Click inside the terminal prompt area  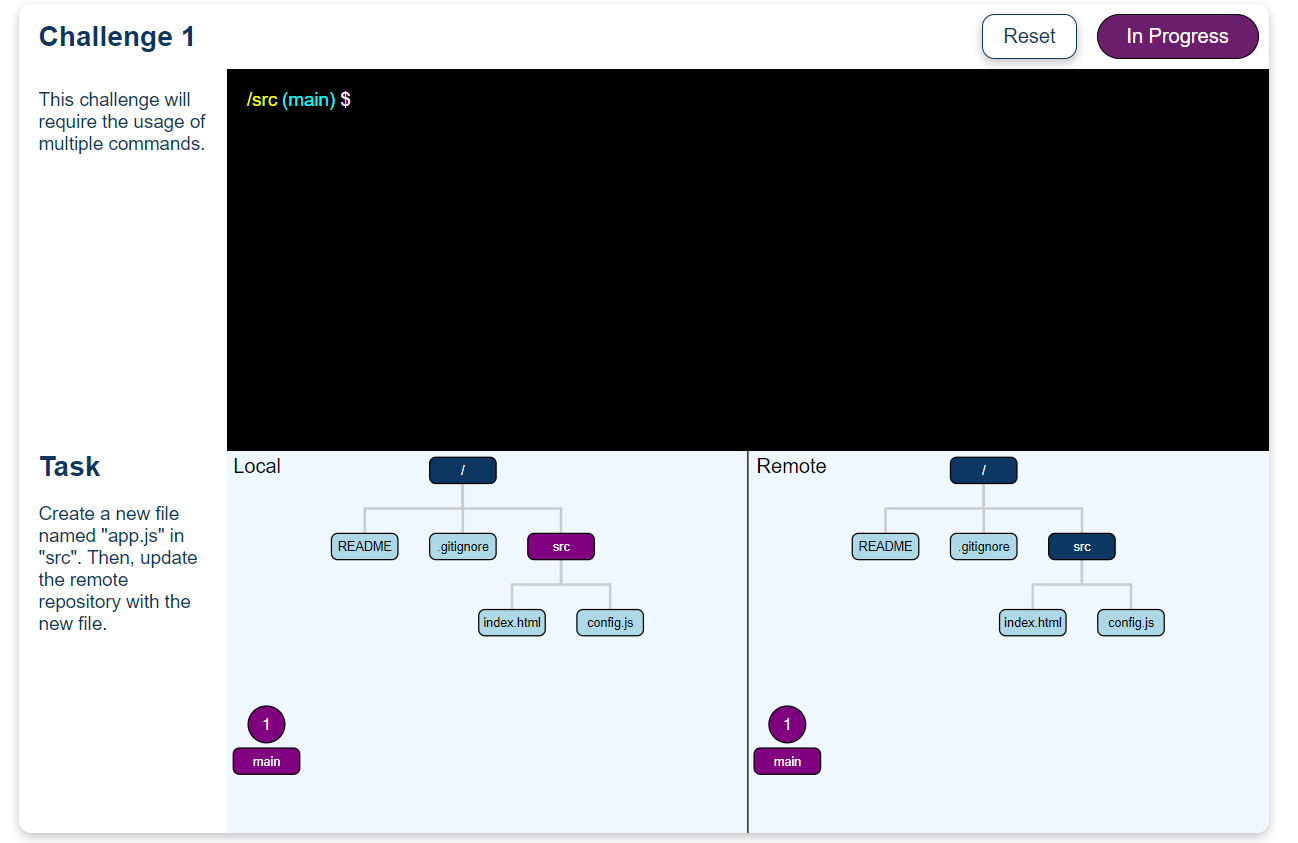pyautogui.click(x=600, y=100)
